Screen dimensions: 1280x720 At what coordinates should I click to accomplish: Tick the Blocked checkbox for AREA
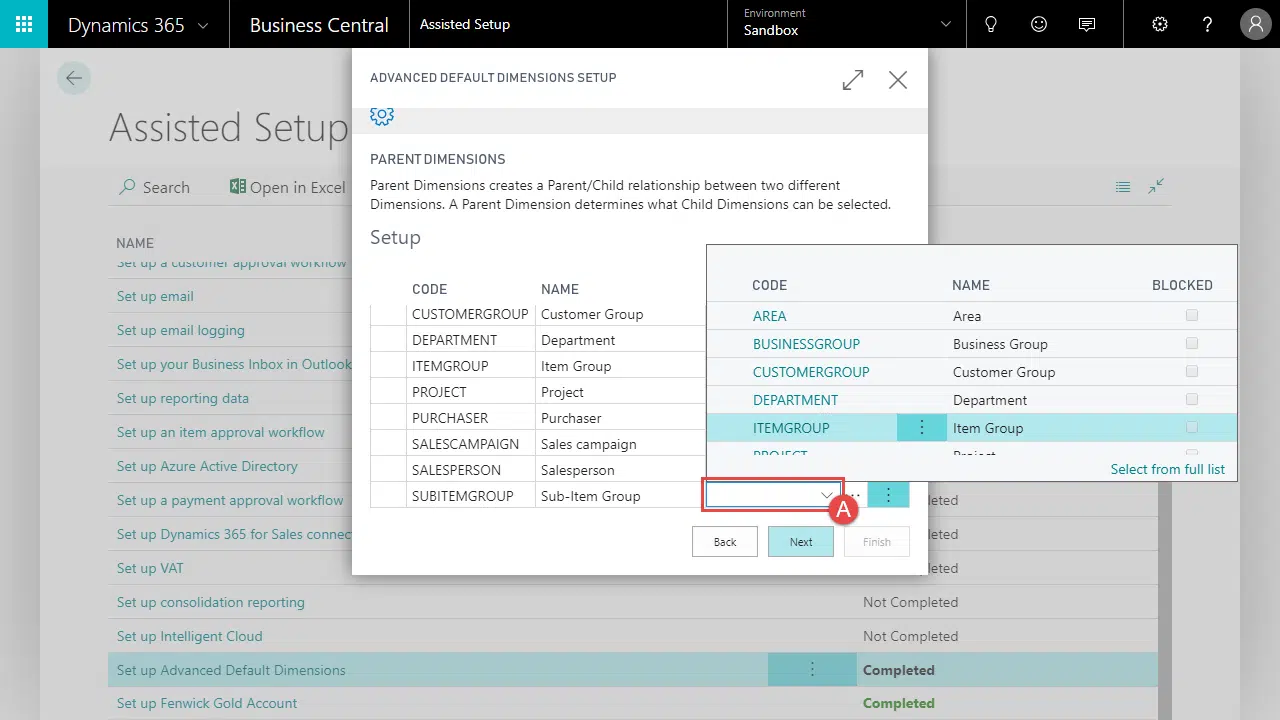(1191, 315)
